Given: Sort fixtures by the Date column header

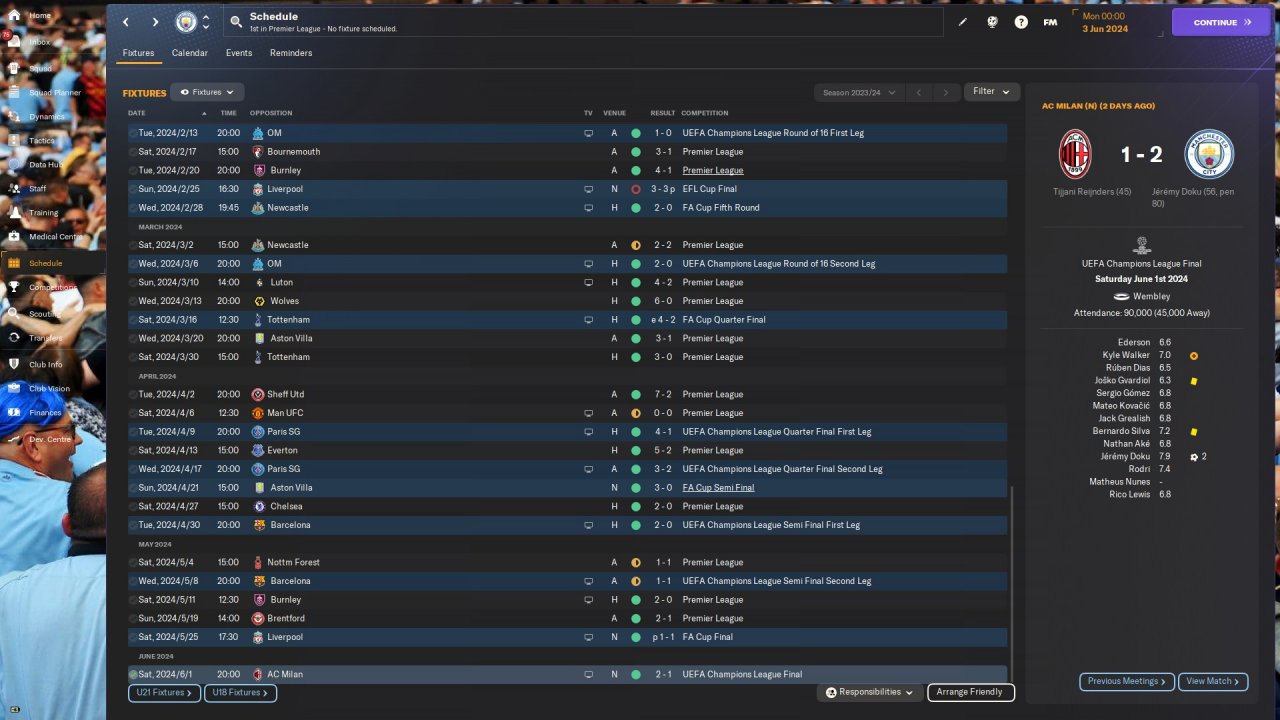Looking at the screenshot, I should [137, 113].
